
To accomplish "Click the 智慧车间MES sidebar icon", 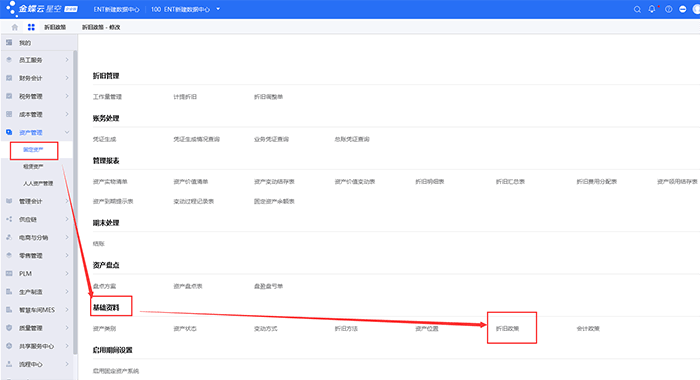I will coord(9,309).
